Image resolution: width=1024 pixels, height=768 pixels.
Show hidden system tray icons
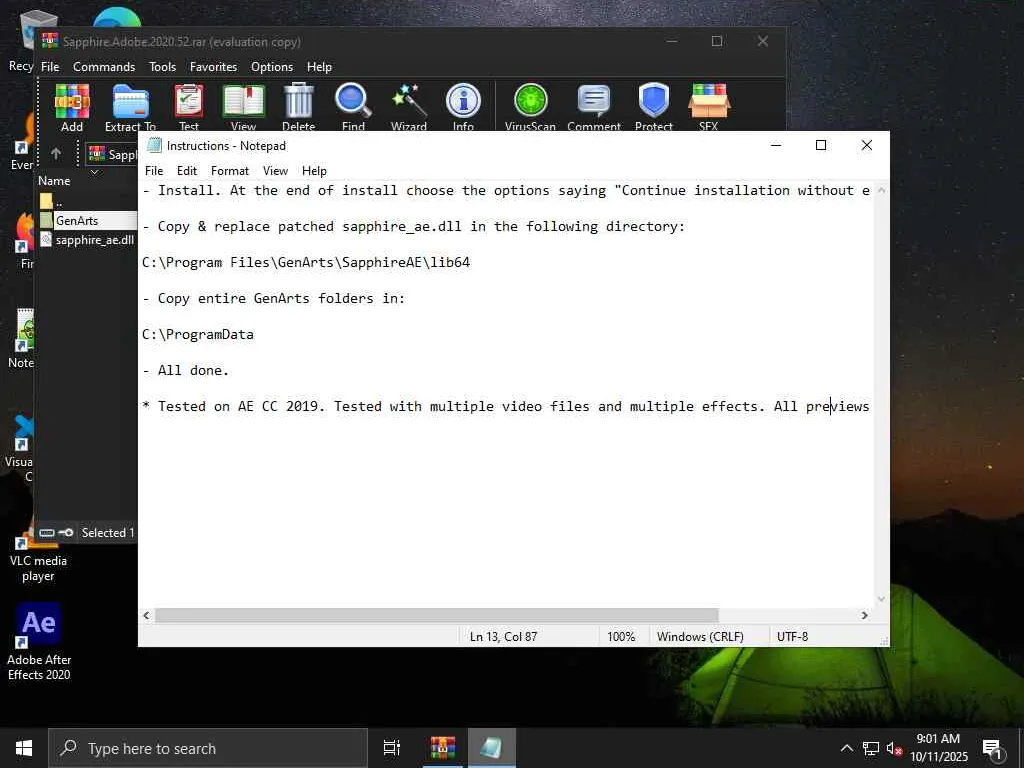(846, 748)
